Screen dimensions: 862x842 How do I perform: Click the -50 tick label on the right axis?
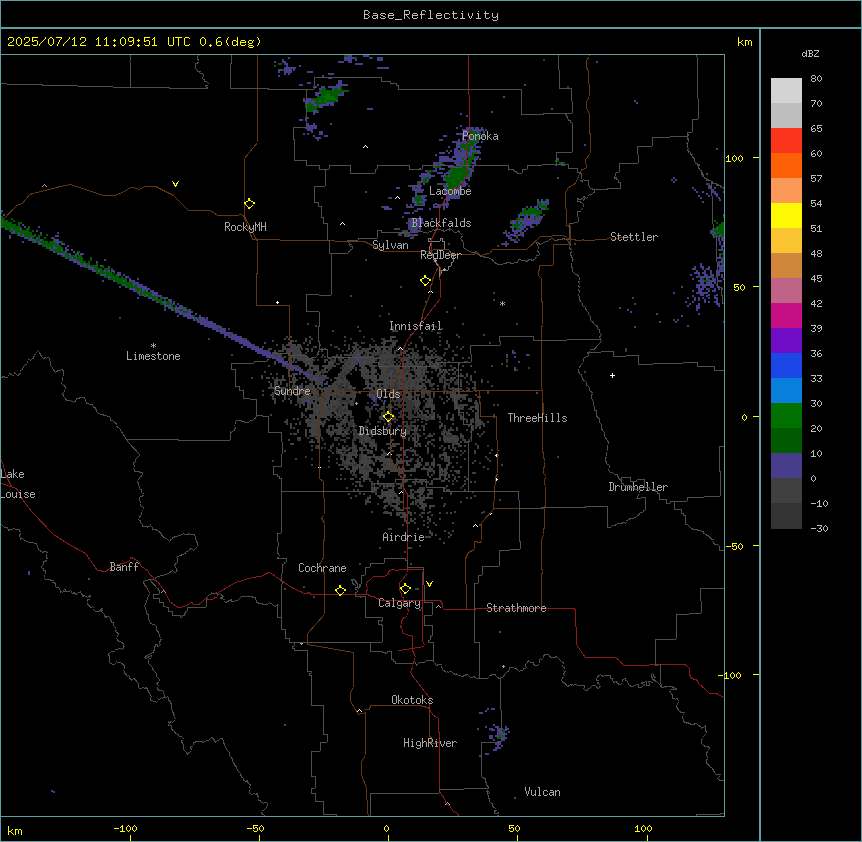point(736,546)
